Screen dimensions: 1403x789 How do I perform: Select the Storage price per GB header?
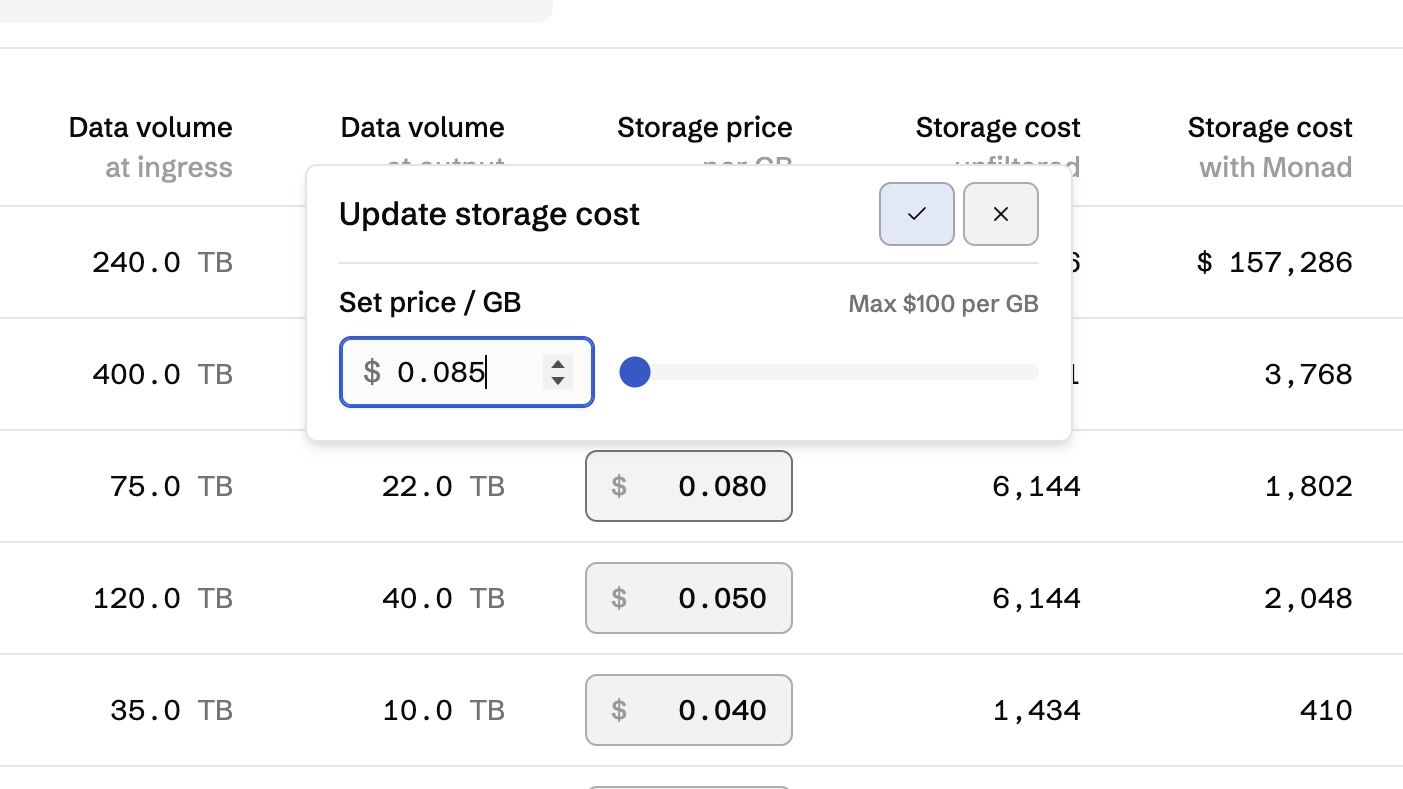705,127
